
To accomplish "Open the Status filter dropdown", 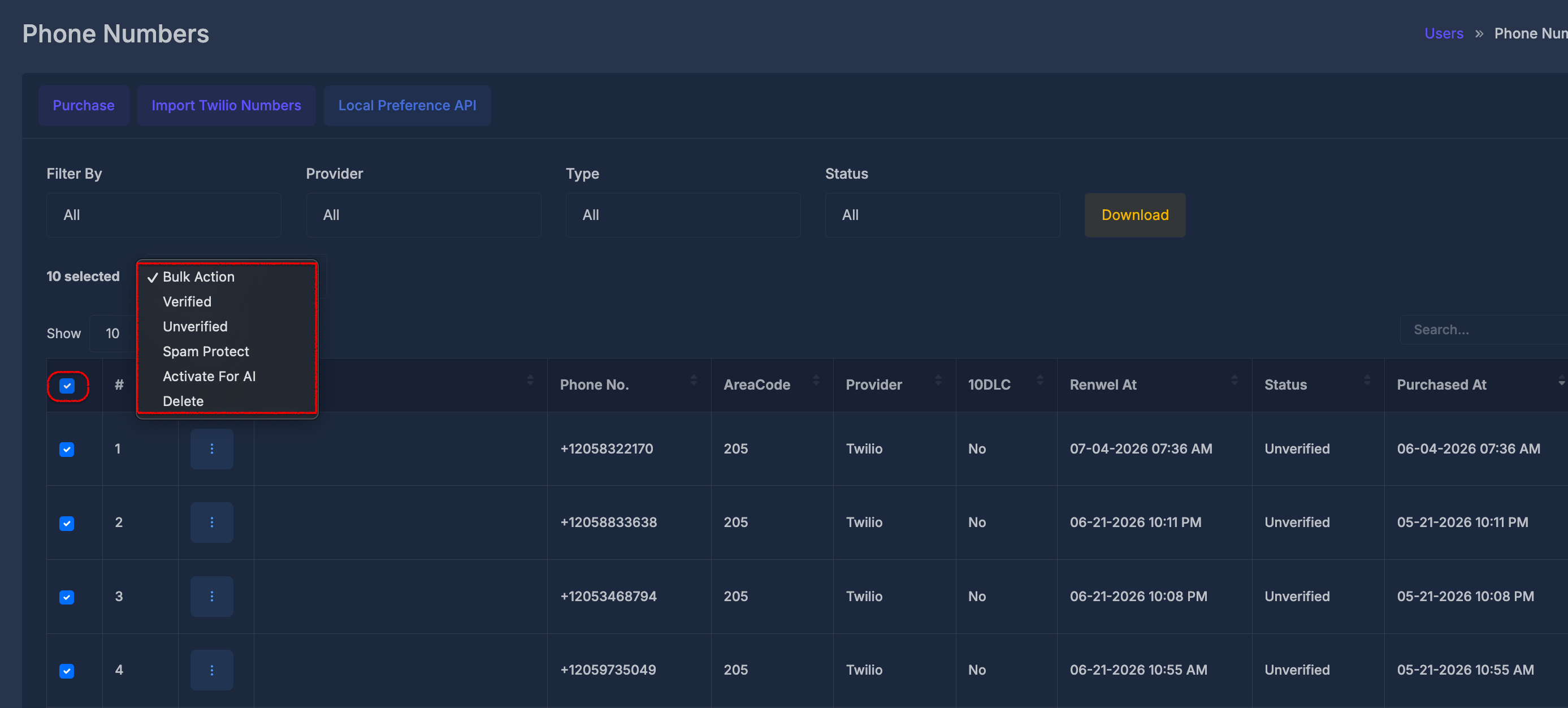I will click(x=942, y=215).
